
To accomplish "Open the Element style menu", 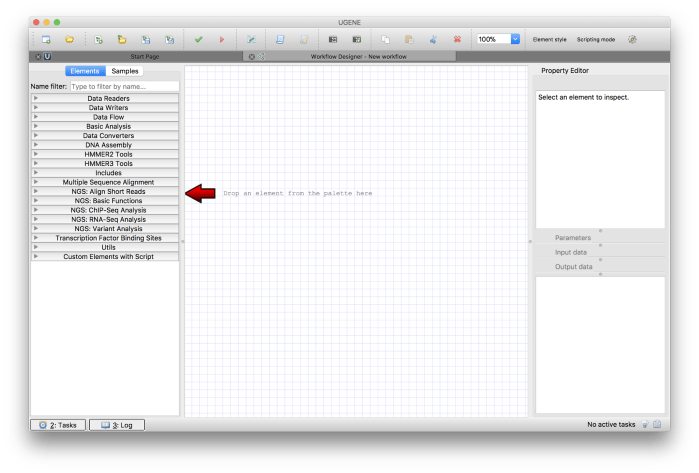I will click(x=549, y=39).
